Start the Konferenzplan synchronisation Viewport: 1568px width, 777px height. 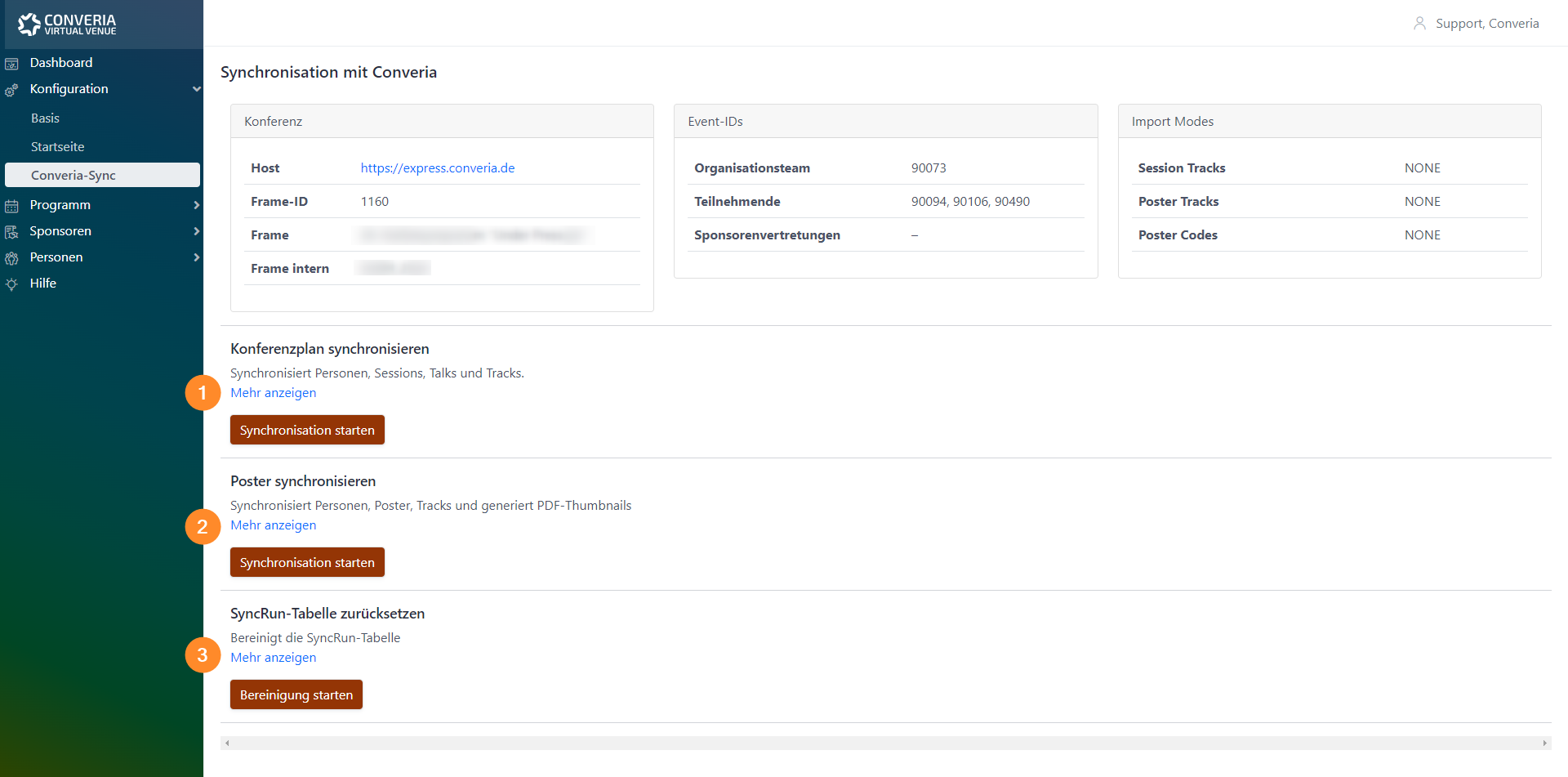[307, 430]
